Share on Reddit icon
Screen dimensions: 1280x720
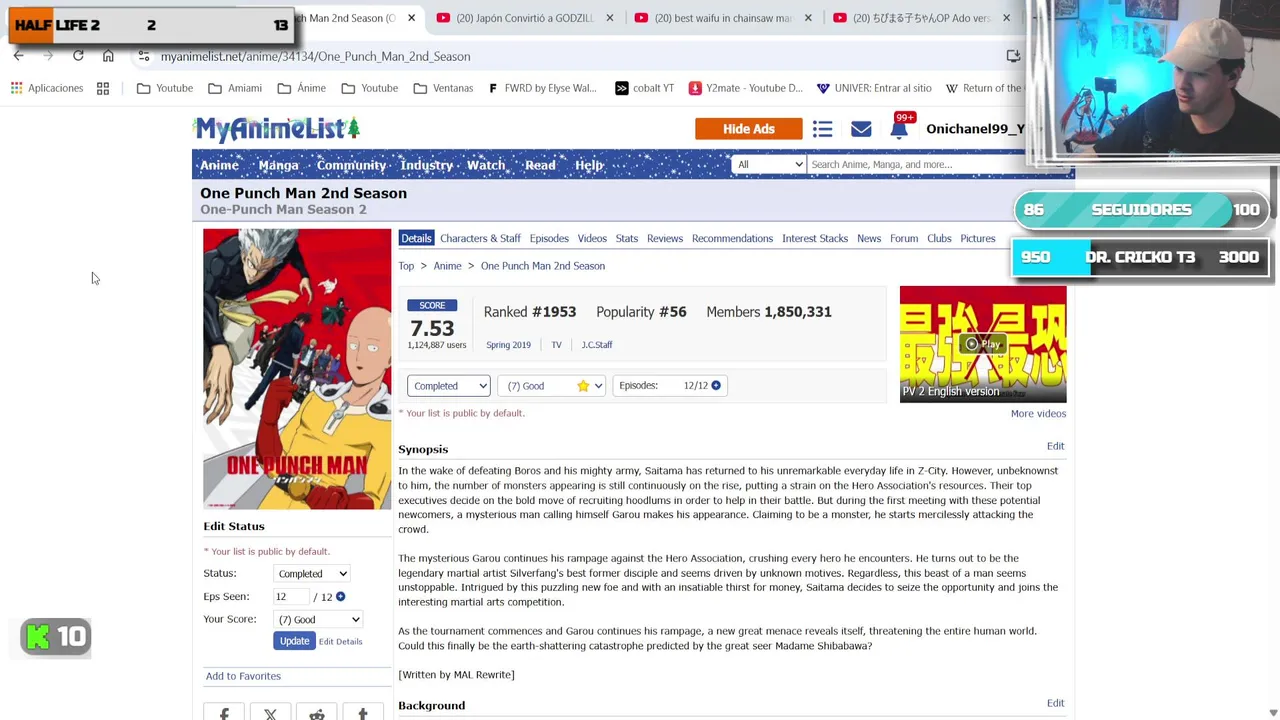pyautogui.click(x=316, y=714)
